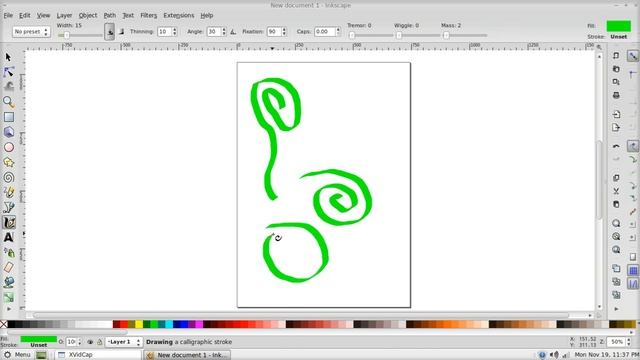The height and width of the screenshot is (360, 640).
Task: Click the Zoom to fit selection icon
Action: click(x=616, y=223)
